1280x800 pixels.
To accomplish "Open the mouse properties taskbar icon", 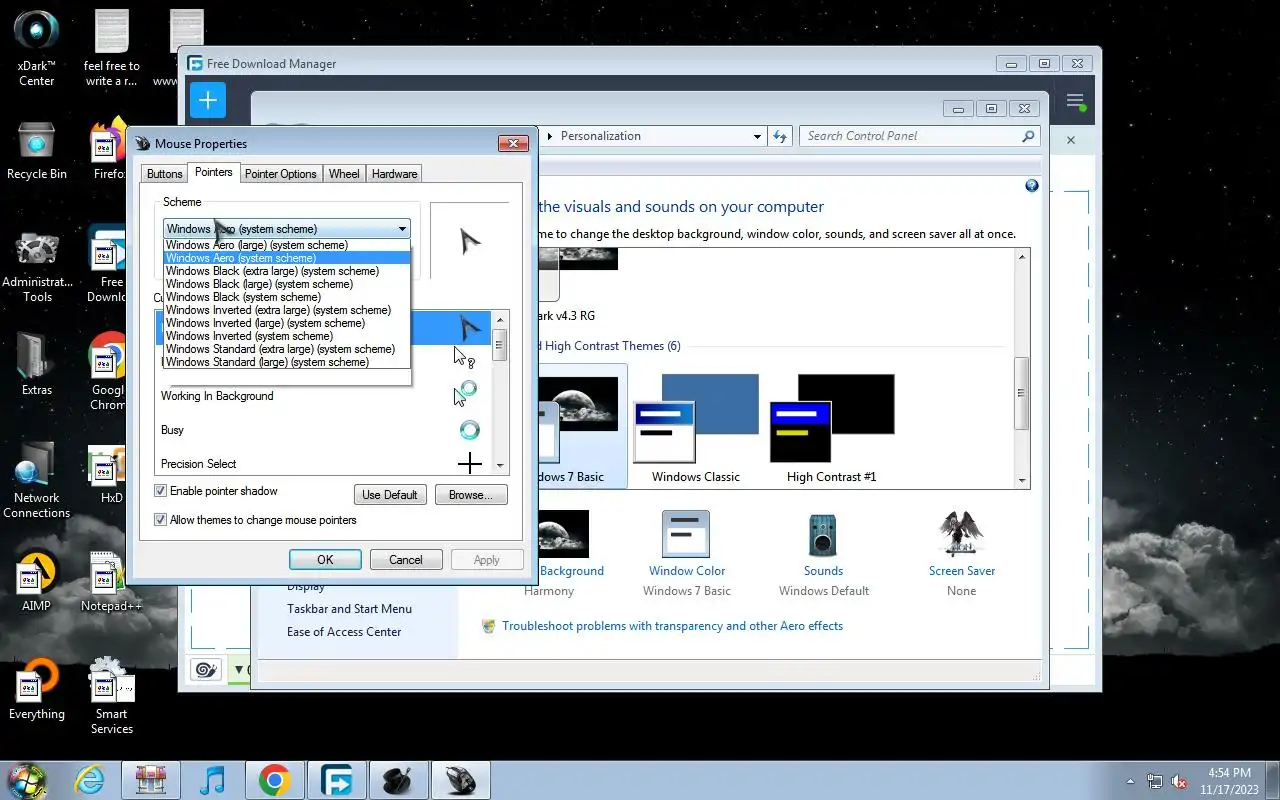I will pos(460,779).
